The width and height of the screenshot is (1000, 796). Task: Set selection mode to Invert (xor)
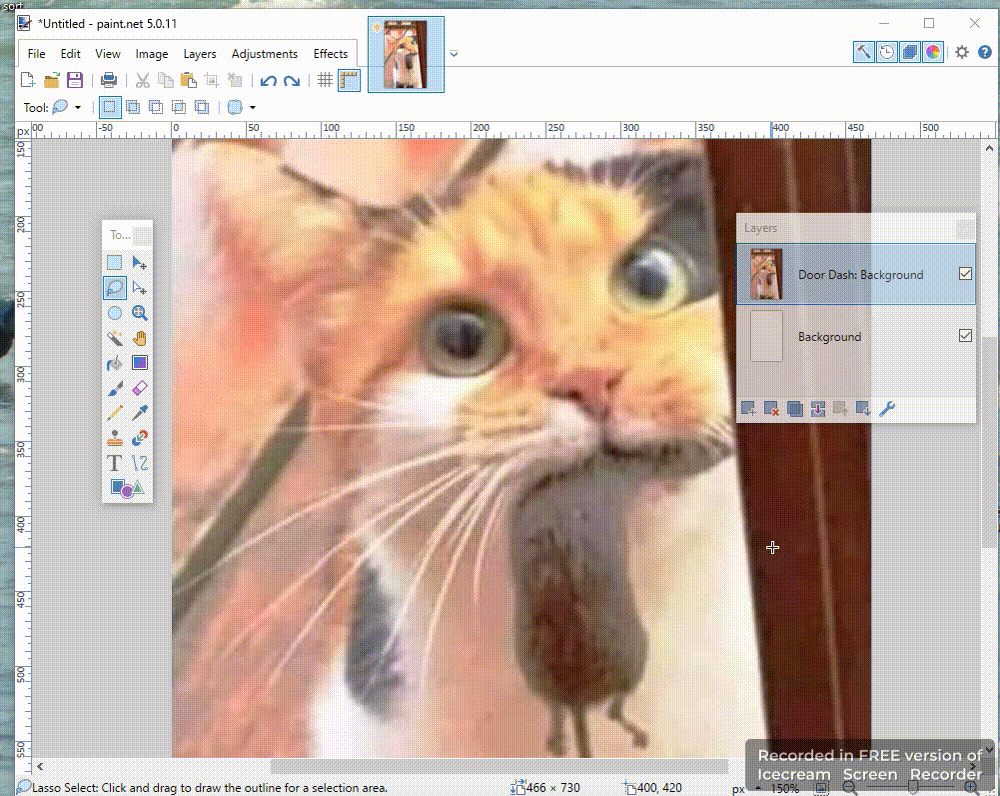(202, 107)
